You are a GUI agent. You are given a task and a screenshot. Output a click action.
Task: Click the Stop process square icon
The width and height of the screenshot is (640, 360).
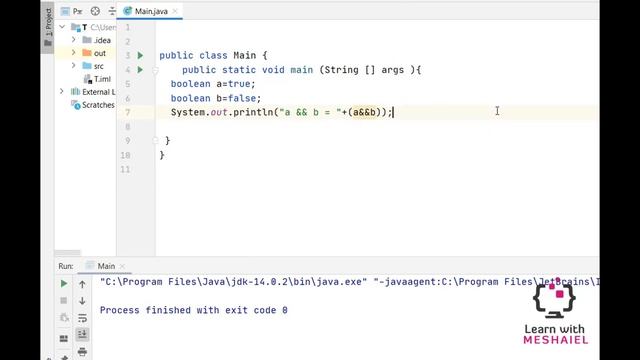pos(64,301)
